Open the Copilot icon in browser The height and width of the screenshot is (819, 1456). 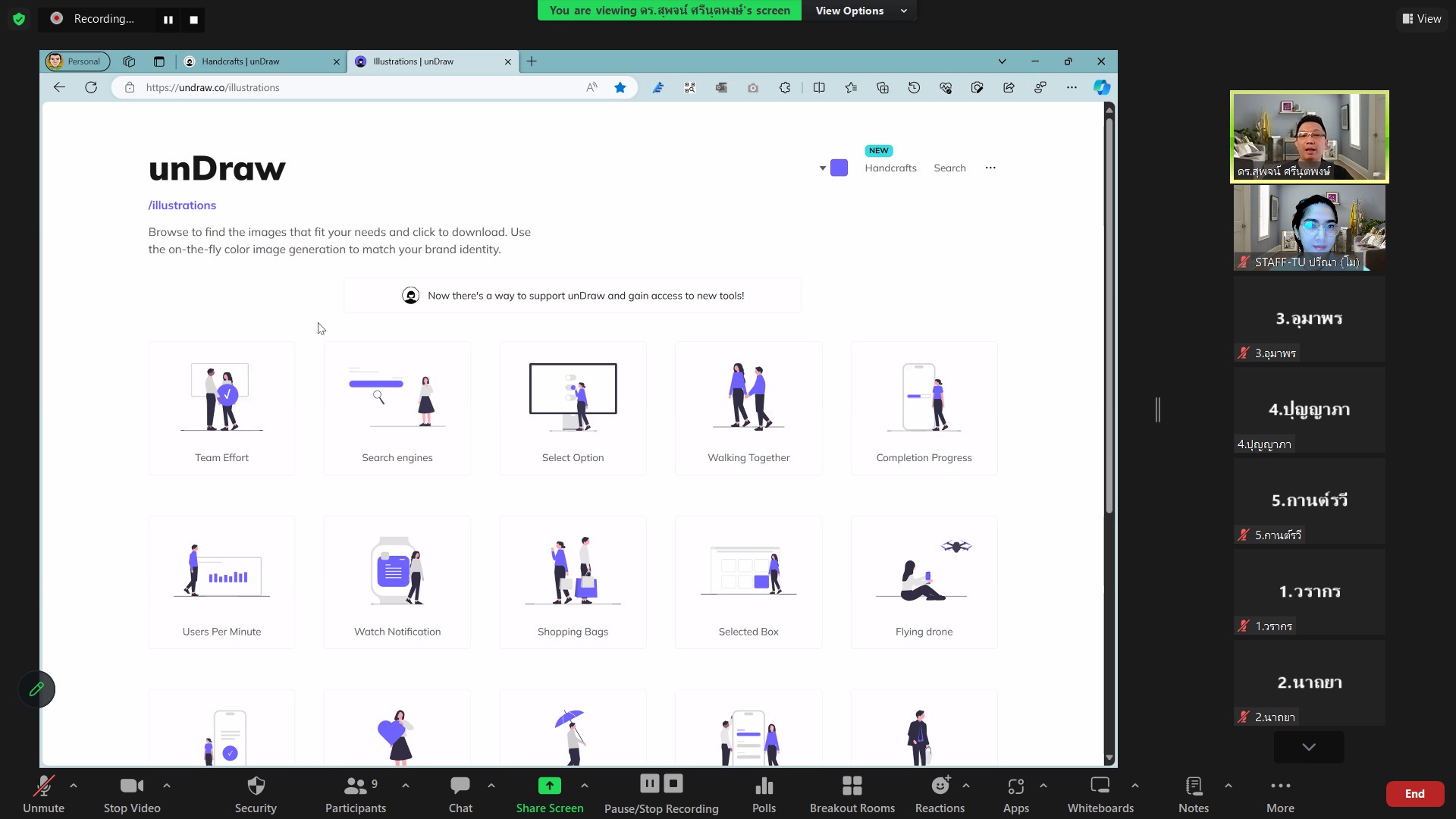coord(1102,87)
